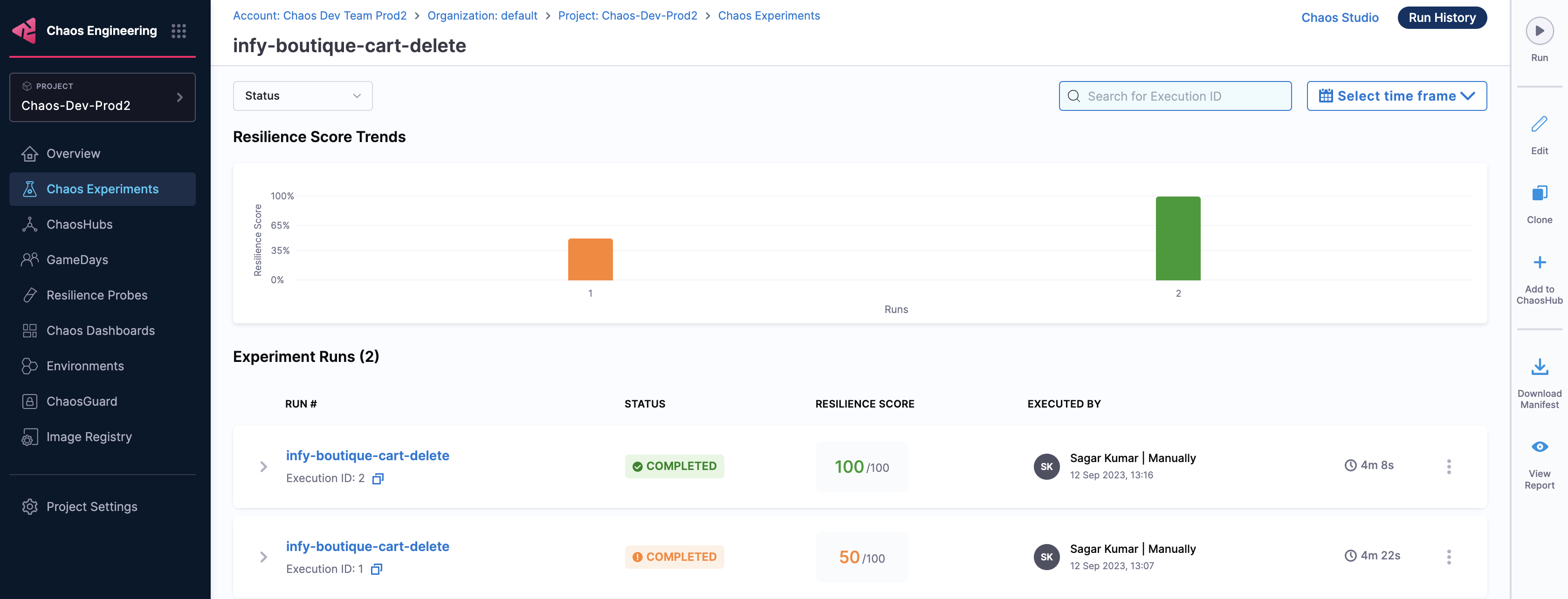Image resolution: width=1568 pixels, height=599 pixels.
Task: Copy Execution ID 2 with the copy icon
Action: (378, 478)
